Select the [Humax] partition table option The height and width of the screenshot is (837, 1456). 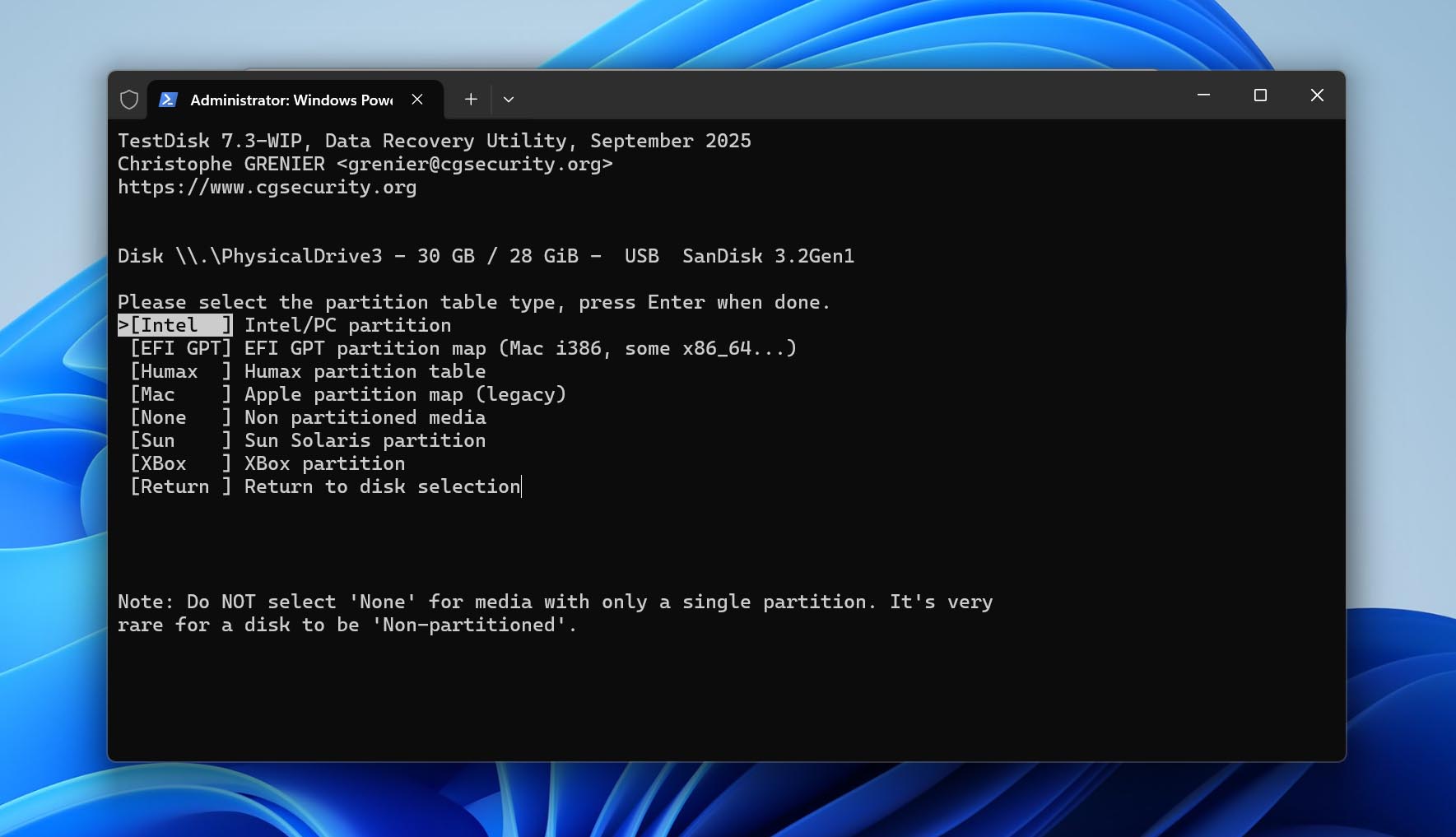pyautogui.click(x=181, y=372)
